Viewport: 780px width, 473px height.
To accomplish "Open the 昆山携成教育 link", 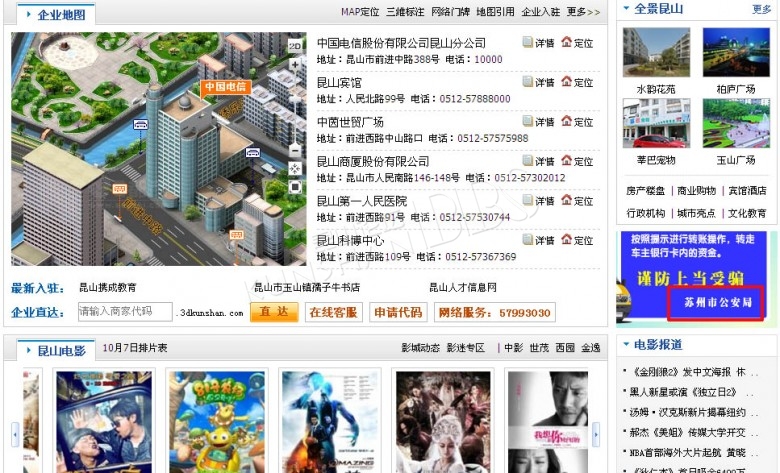I will click(x=107, y=287).
